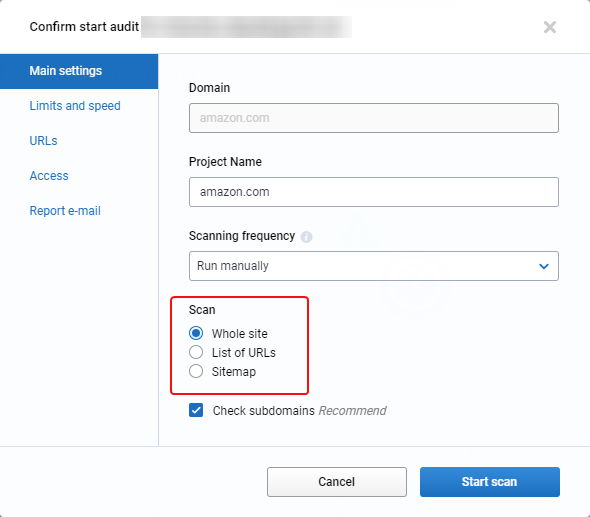Toggle the Check subdomains checkbox
The width and height of the screenshot is (590, 517).
[x=196, y=410]
